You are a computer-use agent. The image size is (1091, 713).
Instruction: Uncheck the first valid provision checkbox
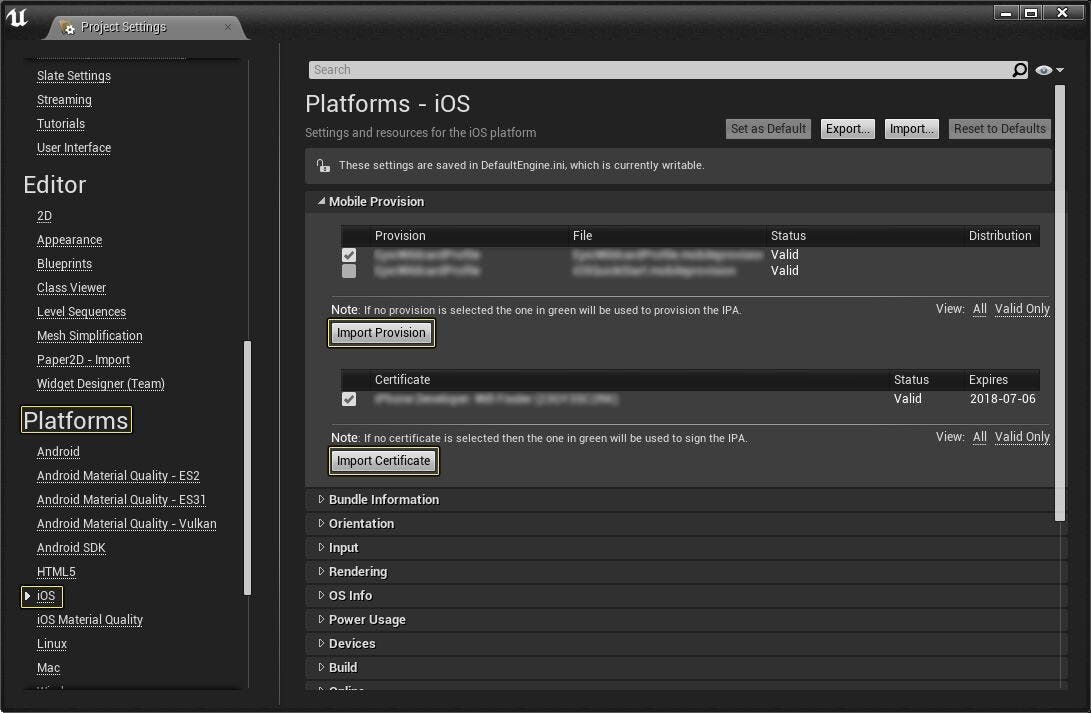click(349, 255)
